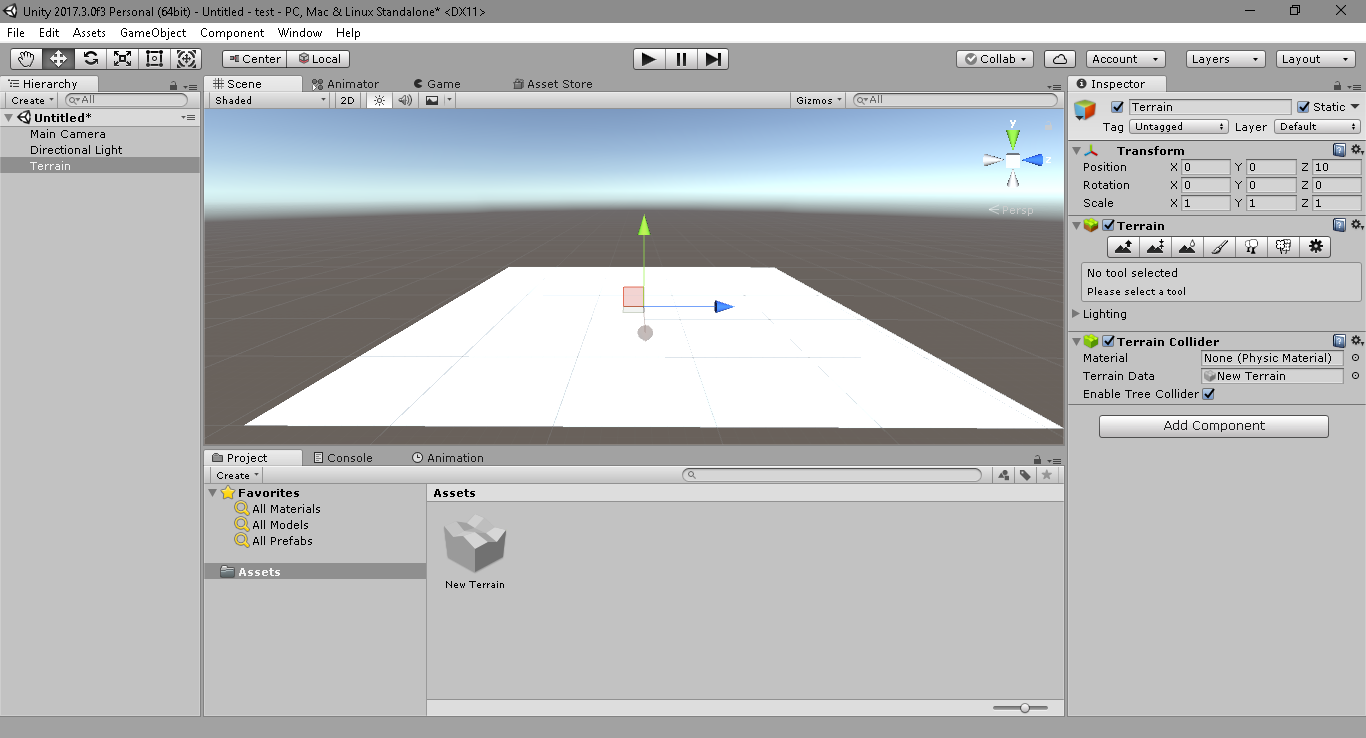Open the Untagged tag dropdown
The width and height of the screenshot is (1366, 738).
[1178, 126]
